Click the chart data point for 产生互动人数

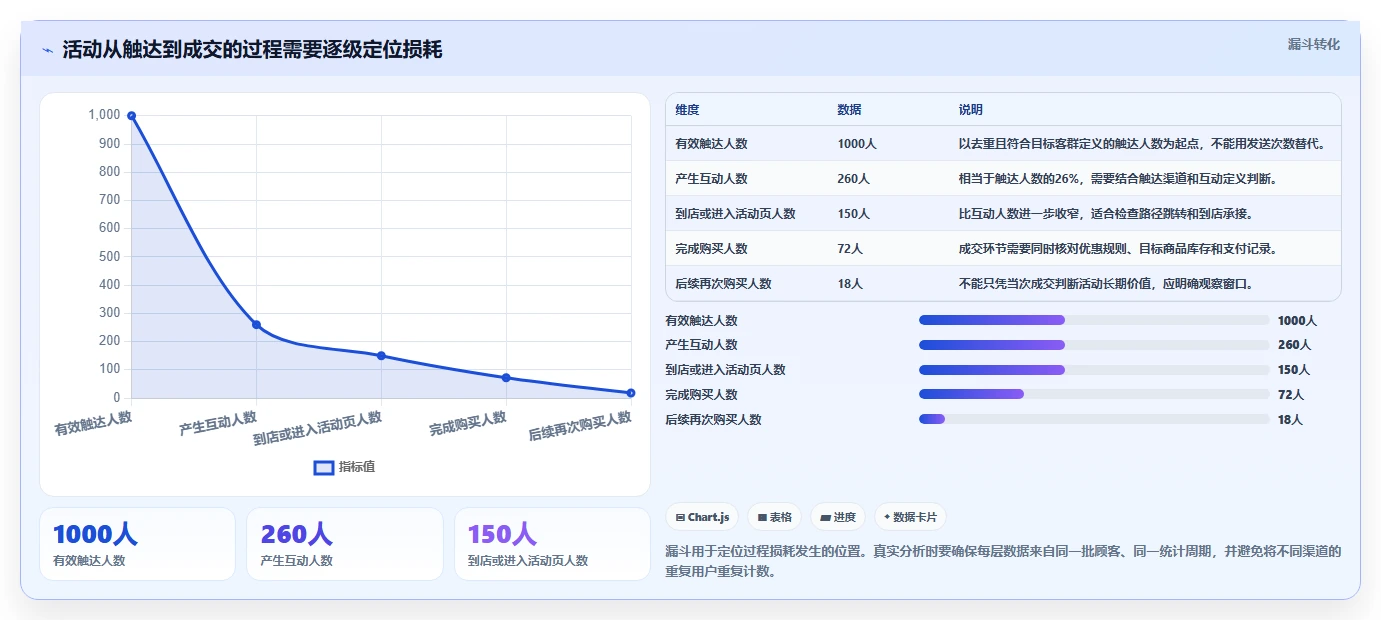click(256, 325)
